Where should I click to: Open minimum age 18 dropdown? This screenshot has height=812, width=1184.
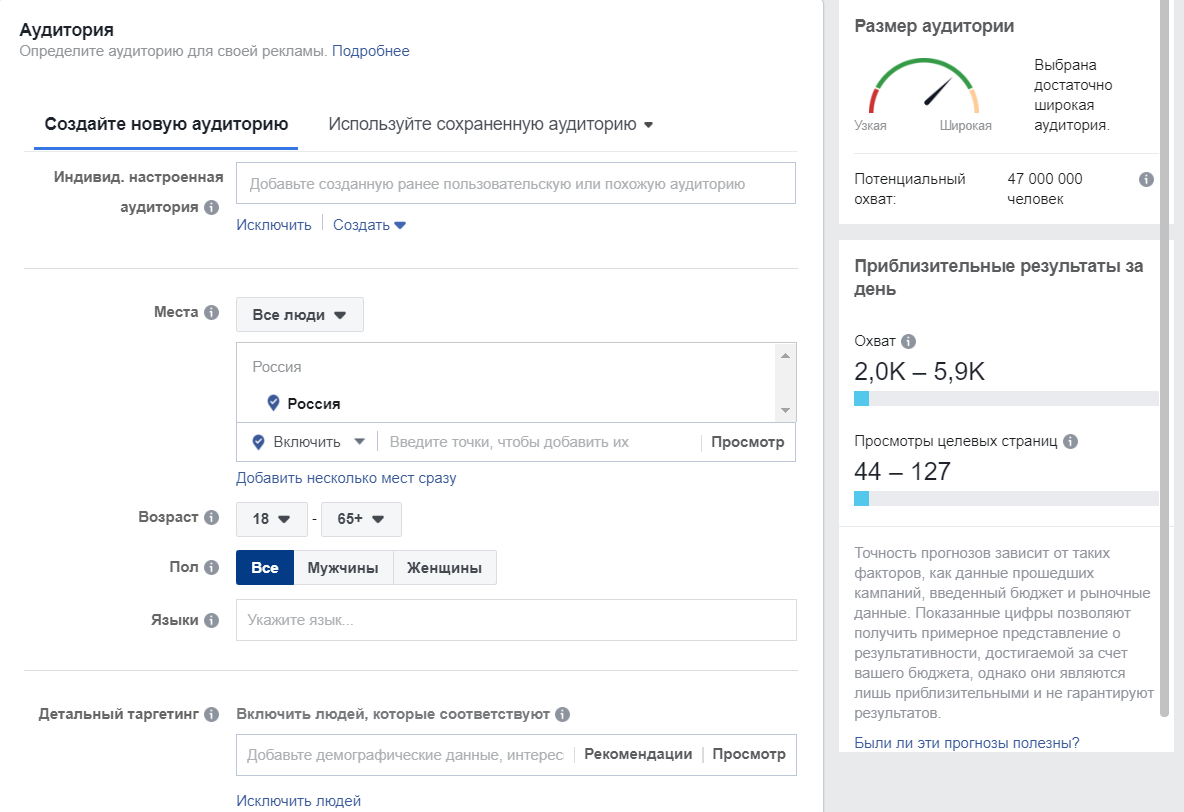pos(271,519)
